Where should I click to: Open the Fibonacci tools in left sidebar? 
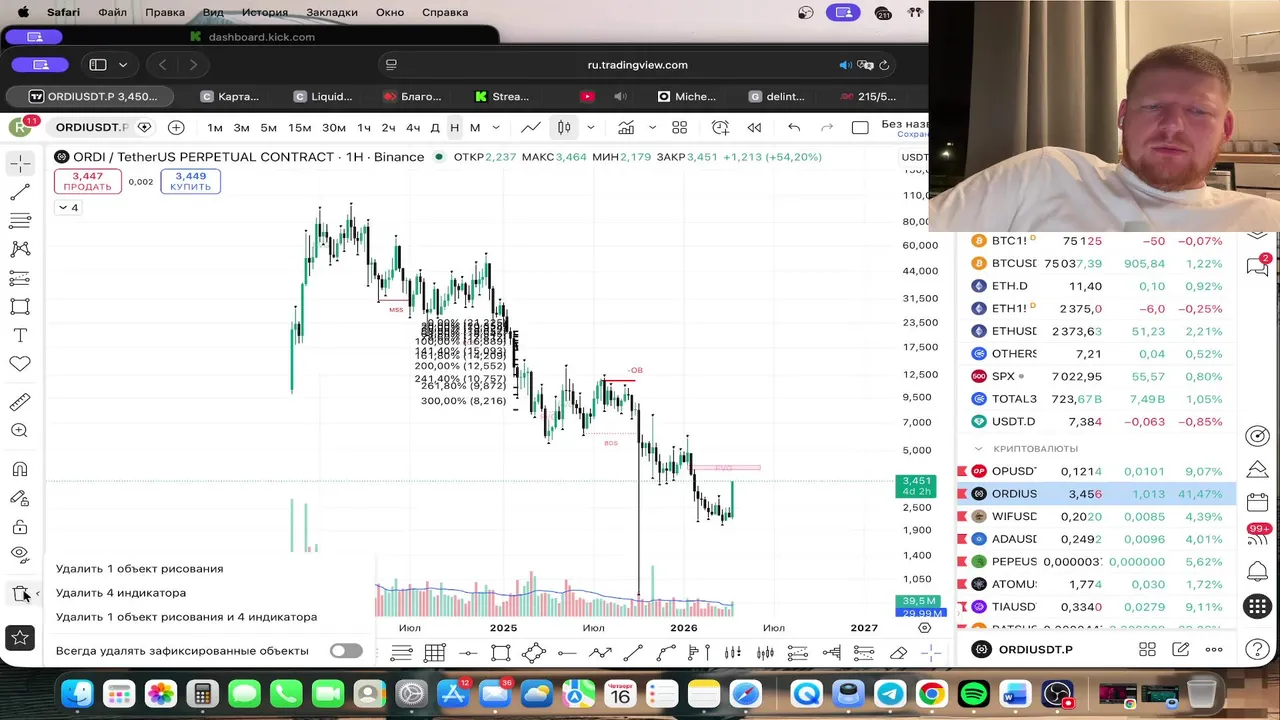click(x=20, y=221)
